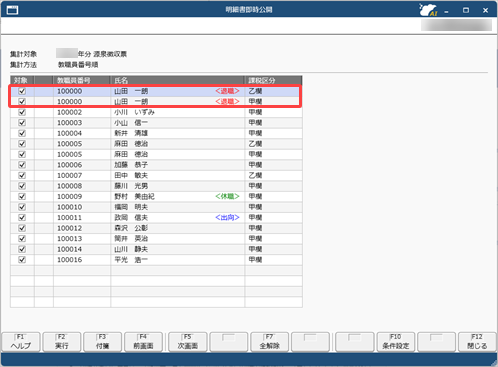Toggle the checkbox for staff 100014
Screen dimensions: 498x367
click(22, 249)
